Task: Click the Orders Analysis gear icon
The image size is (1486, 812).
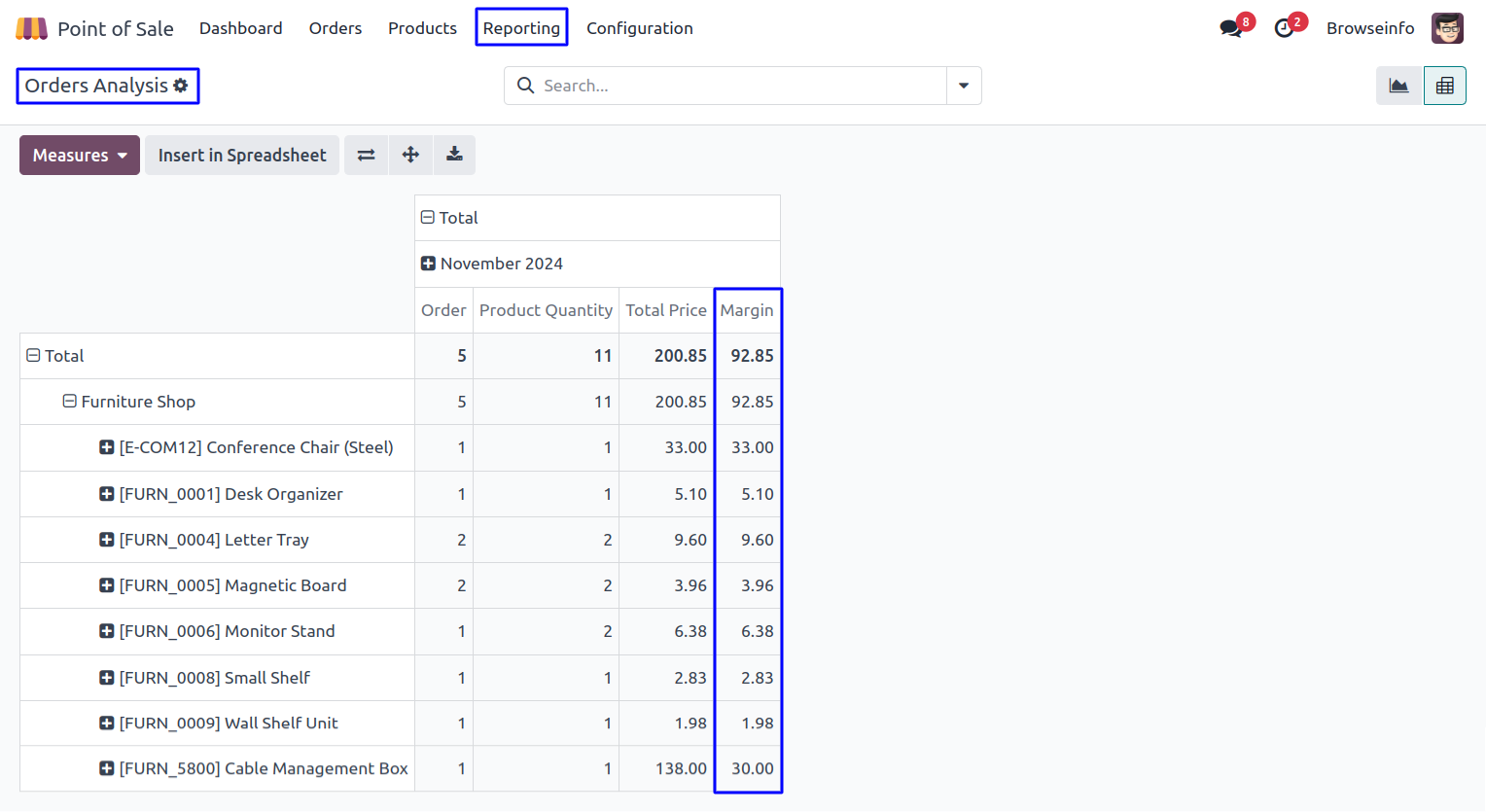Action: (181, 86)
